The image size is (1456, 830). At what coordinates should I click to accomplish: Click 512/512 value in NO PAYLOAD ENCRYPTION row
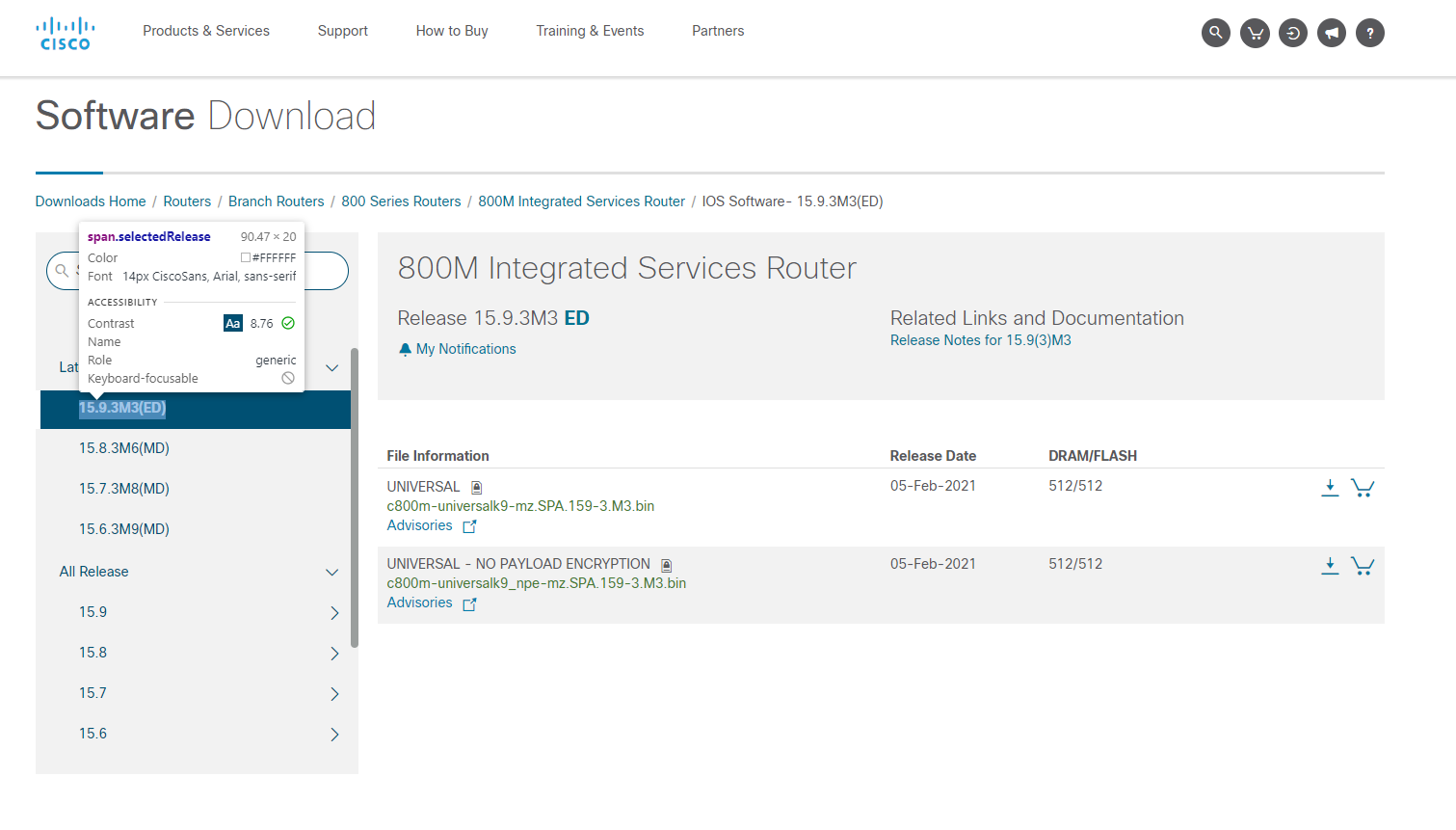click(1075, 564)
